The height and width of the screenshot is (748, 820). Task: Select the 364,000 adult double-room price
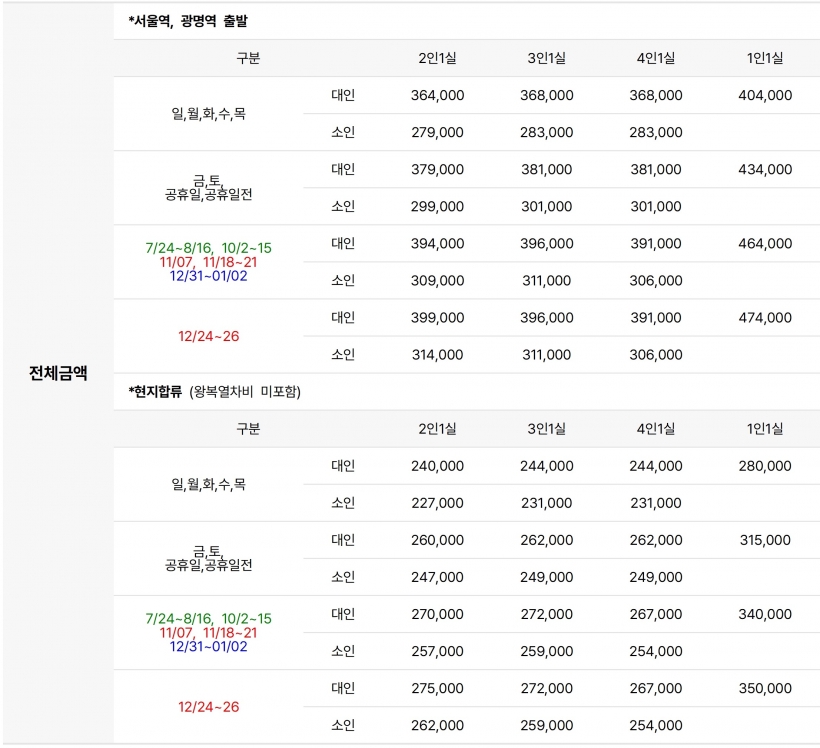(x=437, y=95)
